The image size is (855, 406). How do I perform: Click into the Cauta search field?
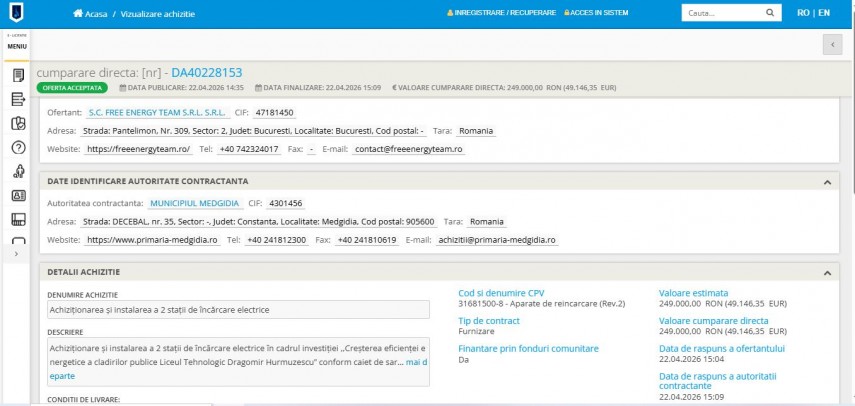(x=720, y=13)
